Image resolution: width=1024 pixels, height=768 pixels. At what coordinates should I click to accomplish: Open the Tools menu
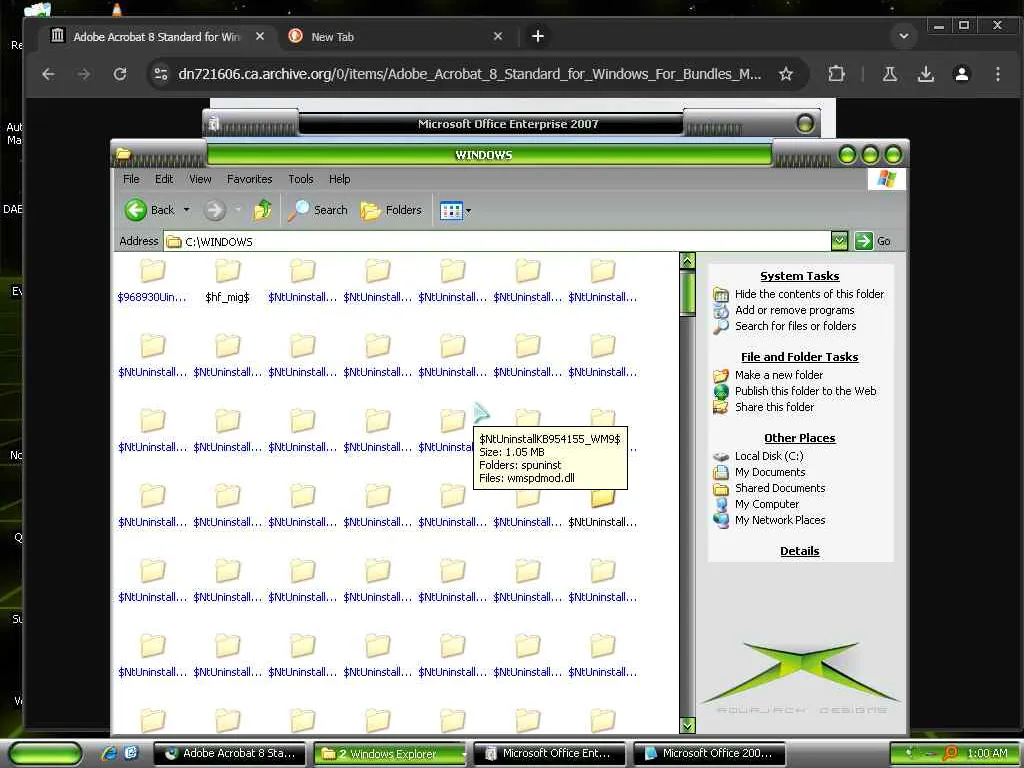click(300, 179)
